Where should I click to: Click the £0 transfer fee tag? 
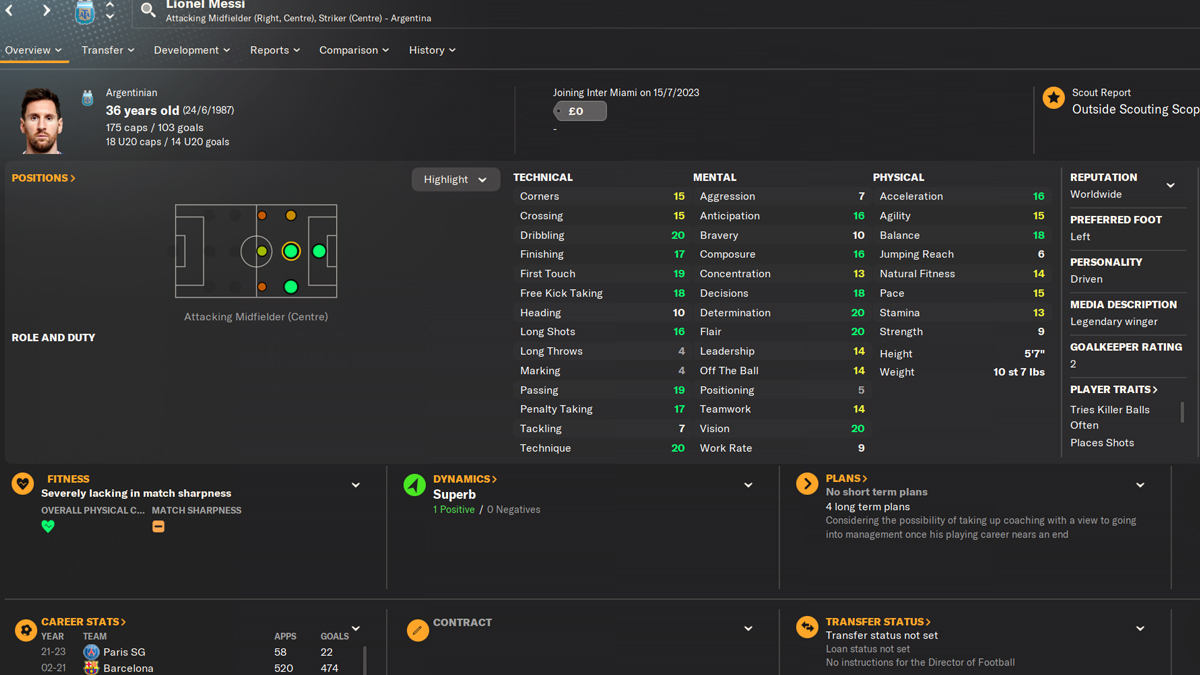pyautogui.click(x=580, y=111)
